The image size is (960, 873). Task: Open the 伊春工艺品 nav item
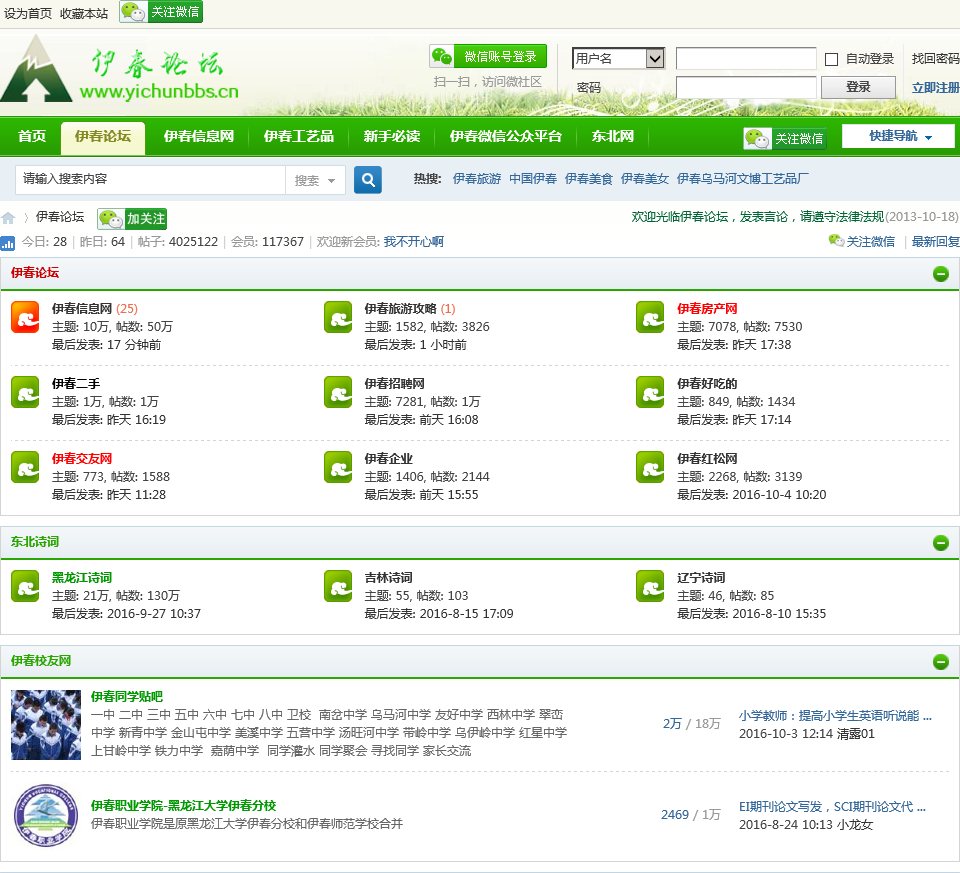[299, 136]
